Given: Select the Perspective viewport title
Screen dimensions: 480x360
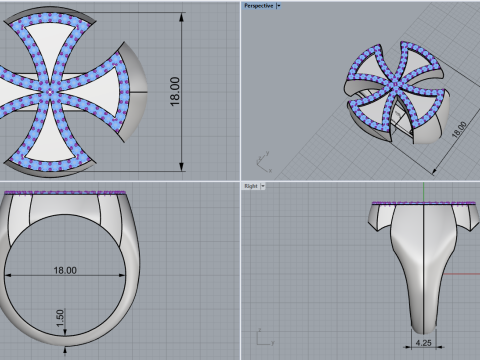Looking at the screenshot, I should 259,6.
